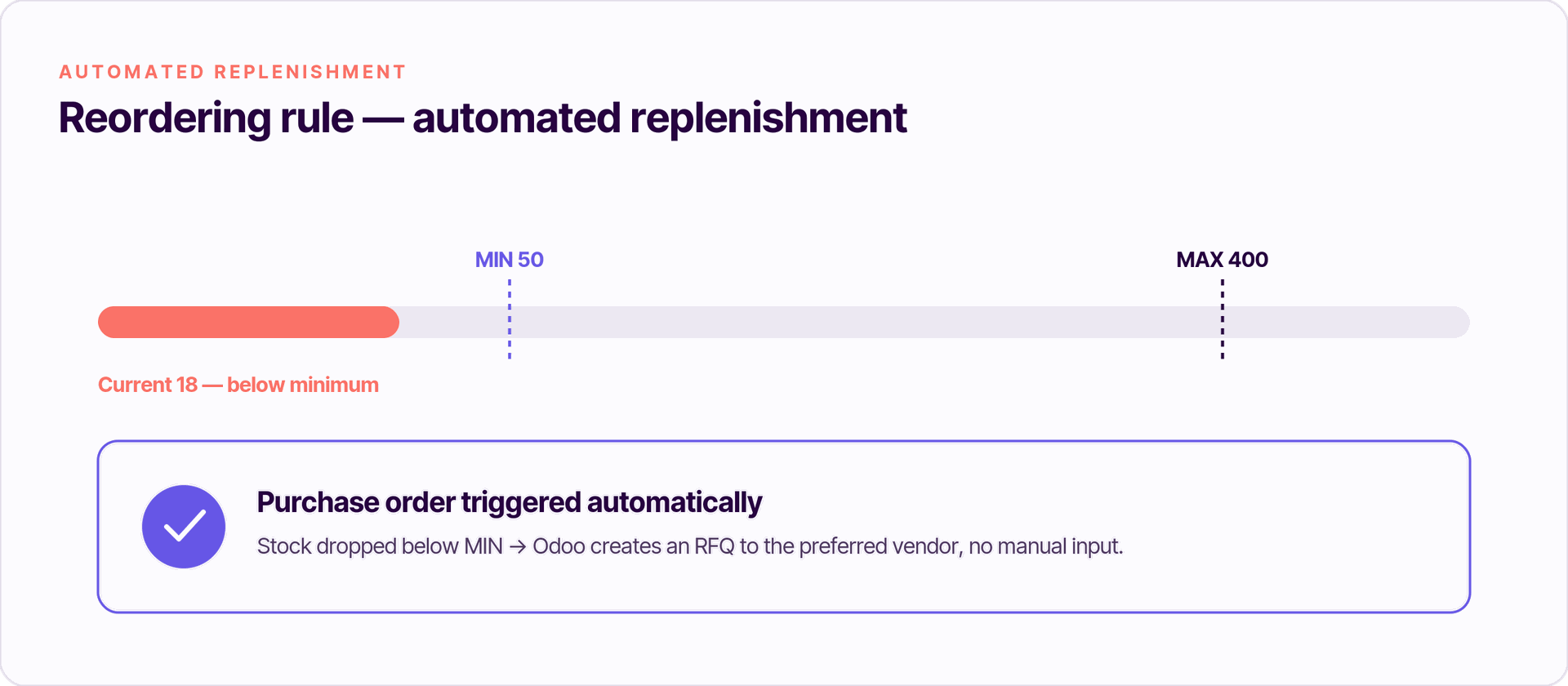This screenshot has height=686, width=1568.
Task: Click the word 'Odoo' in description
Action: click(x=559, y=546)
